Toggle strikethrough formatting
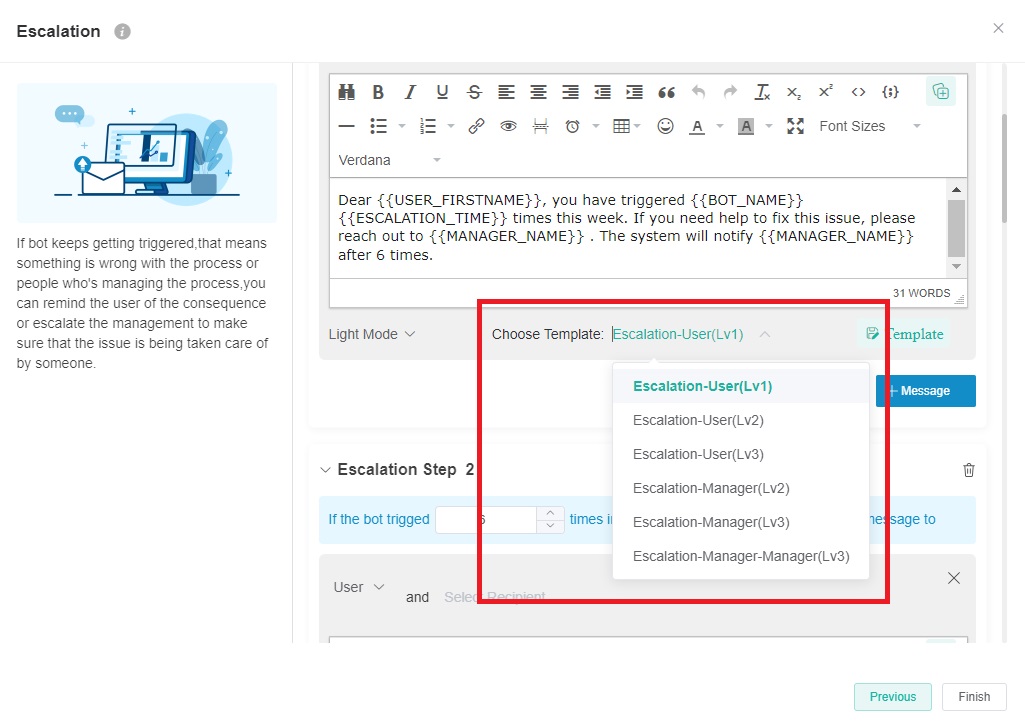 (x=474, y=92)
